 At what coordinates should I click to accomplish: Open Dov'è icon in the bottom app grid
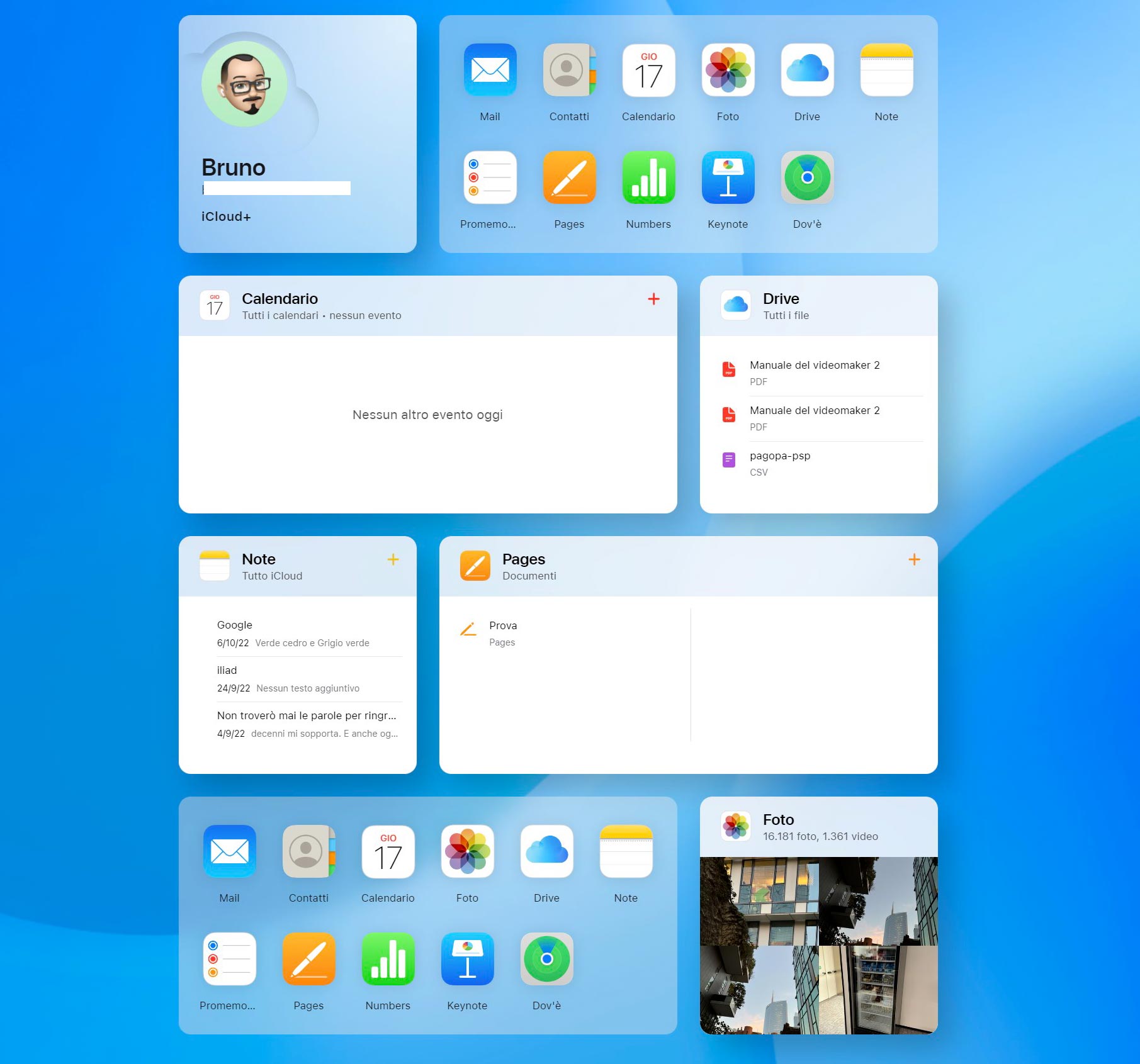point(546,959)
